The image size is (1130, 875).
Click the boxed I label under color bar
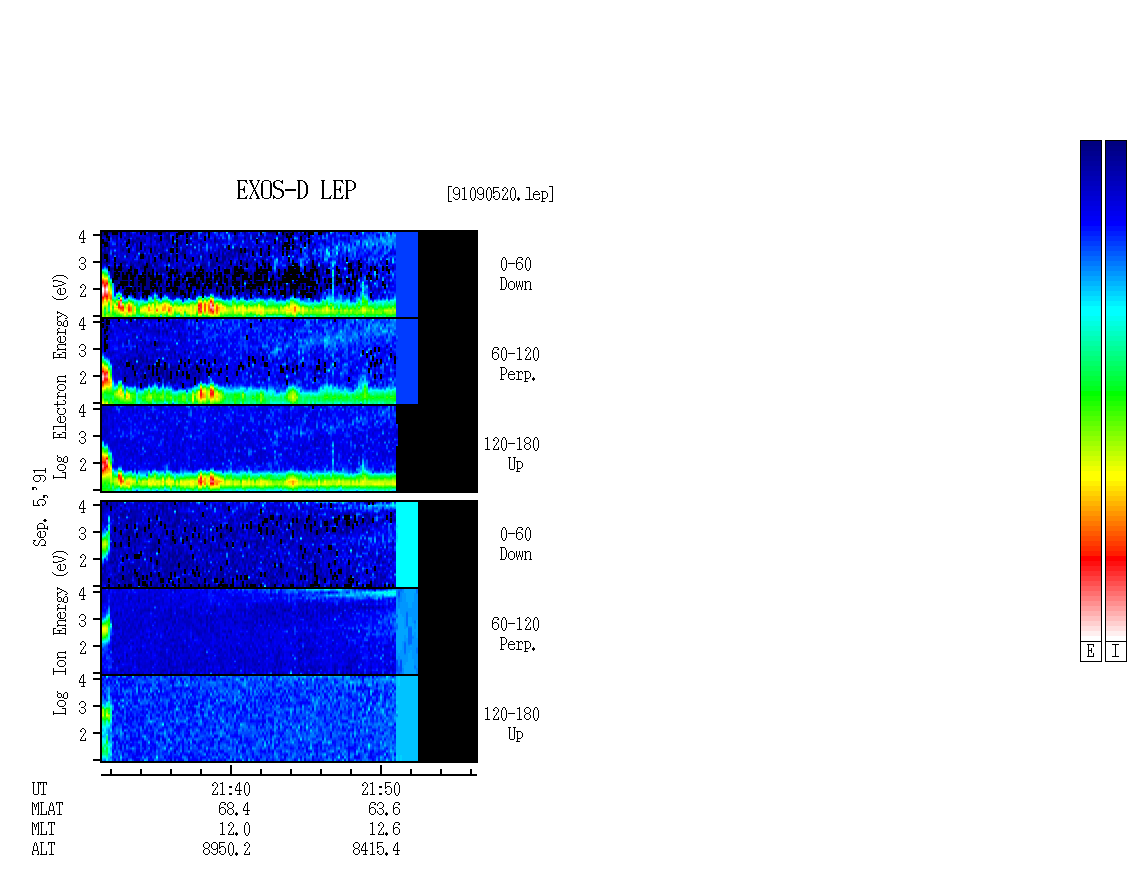pyautogui.click(x=1116, y=652)
